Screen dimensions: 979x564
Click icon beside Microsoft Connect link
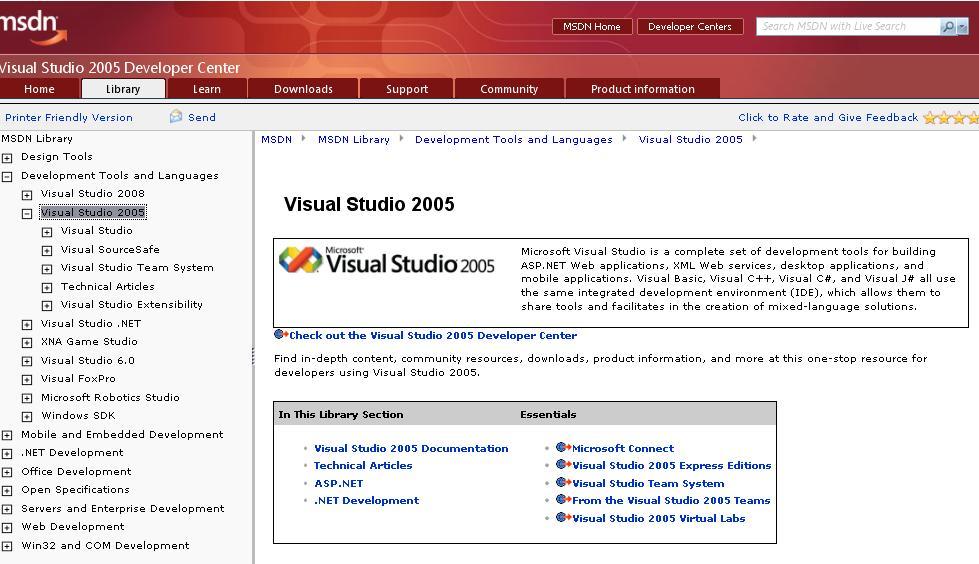point(563,448)
